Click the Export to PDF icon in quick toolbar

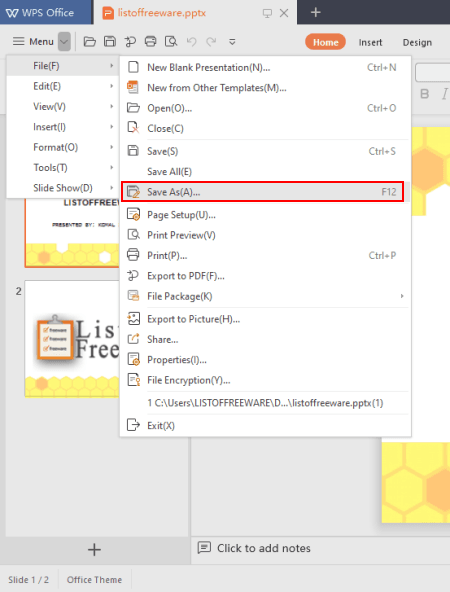coord(130,42)
